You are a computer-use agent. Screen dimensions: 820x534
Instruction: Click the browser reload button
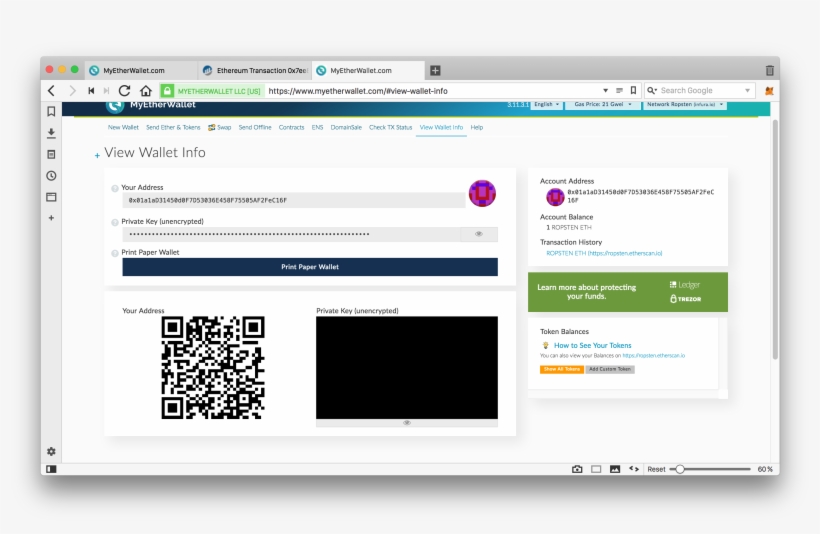125,90
